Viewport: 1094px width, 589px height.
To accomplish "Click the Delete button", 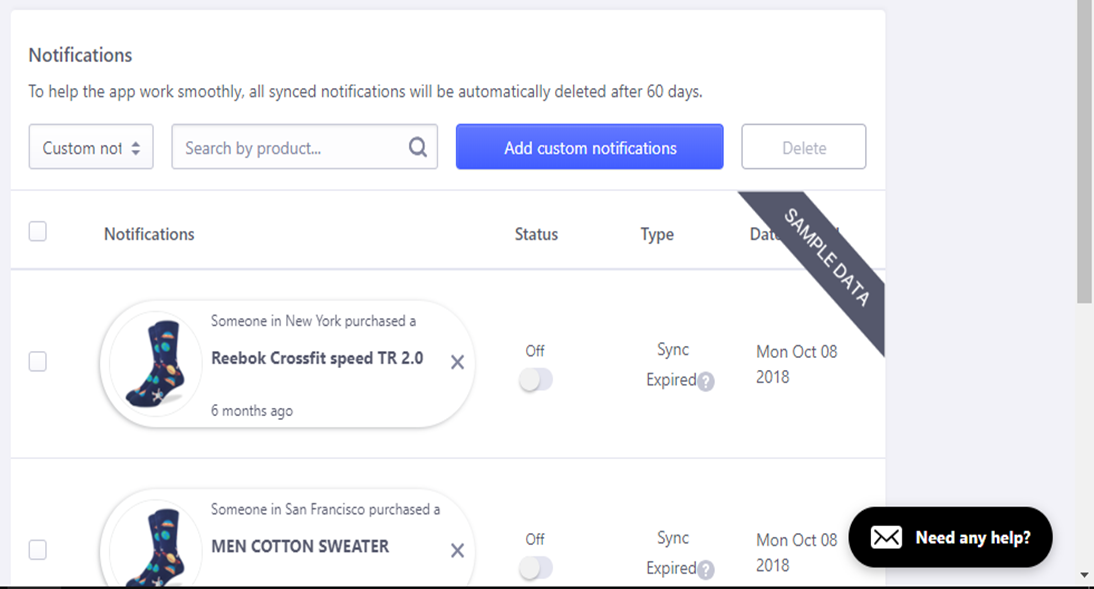I will 804,147.
